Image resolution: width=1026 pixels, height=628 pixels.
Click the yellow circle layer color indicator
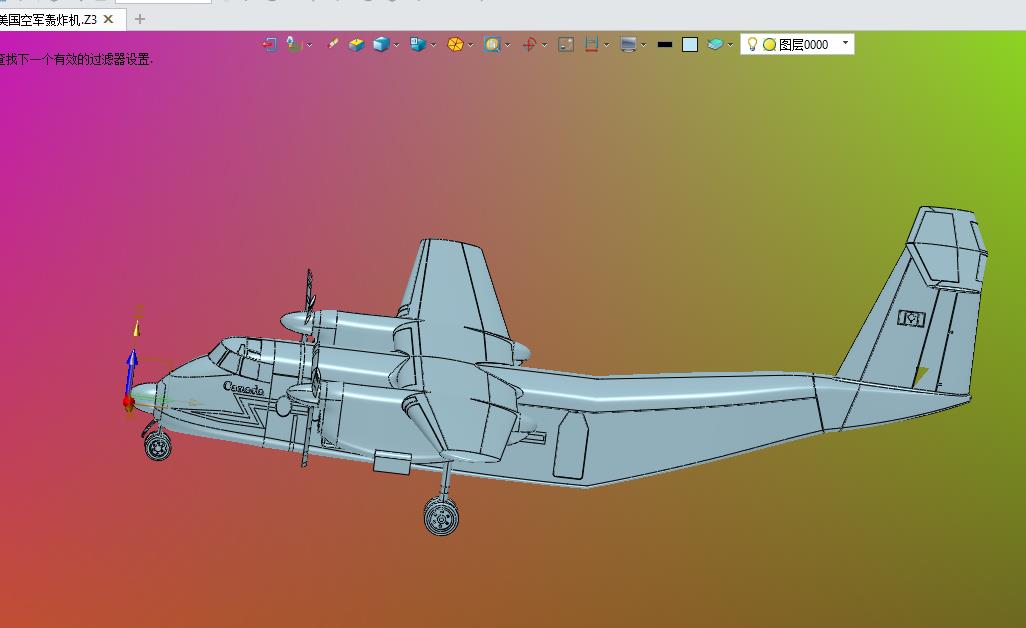(770, 44)
